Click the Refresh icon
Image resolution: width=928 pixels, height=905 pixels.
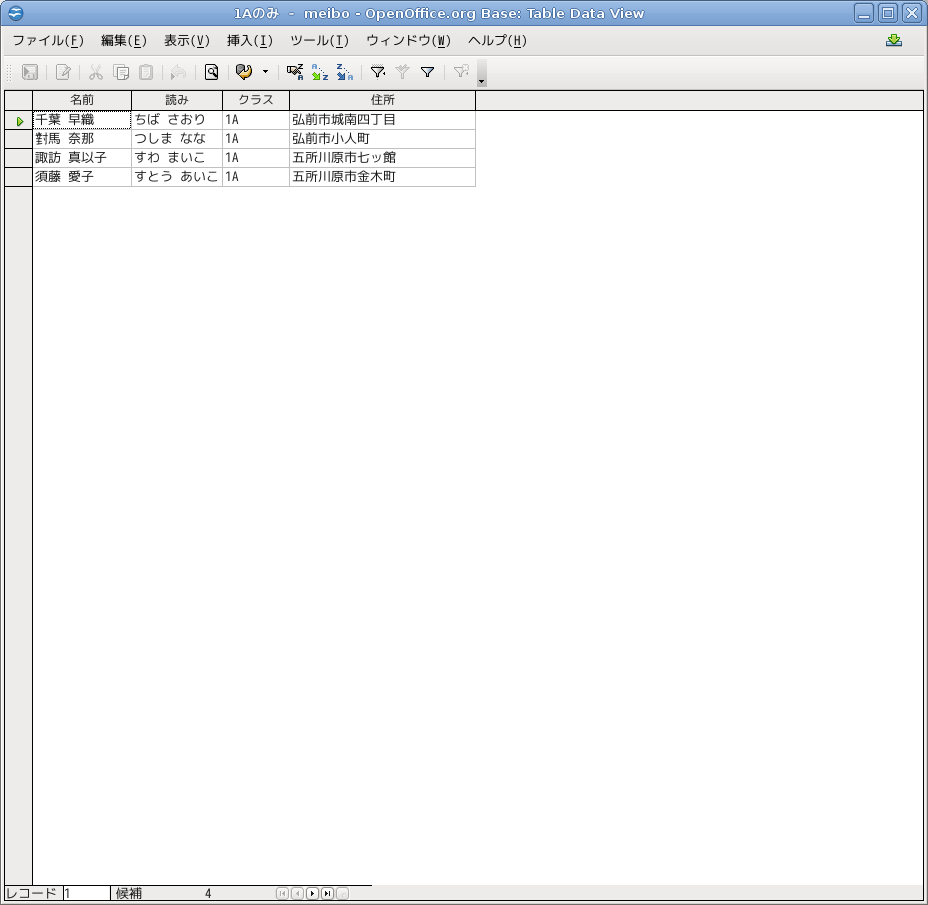244,72
